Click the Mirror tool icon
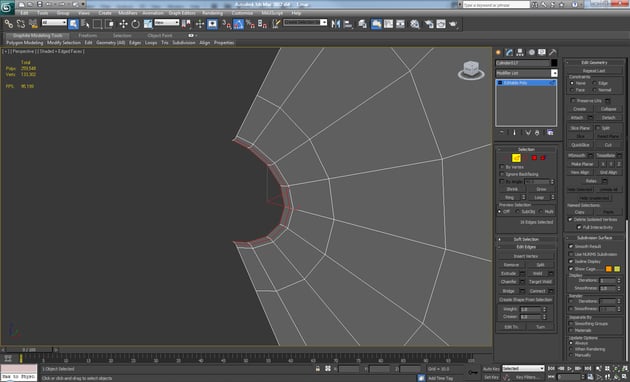Viewport: 630px width, 382px height. [335, 24]
